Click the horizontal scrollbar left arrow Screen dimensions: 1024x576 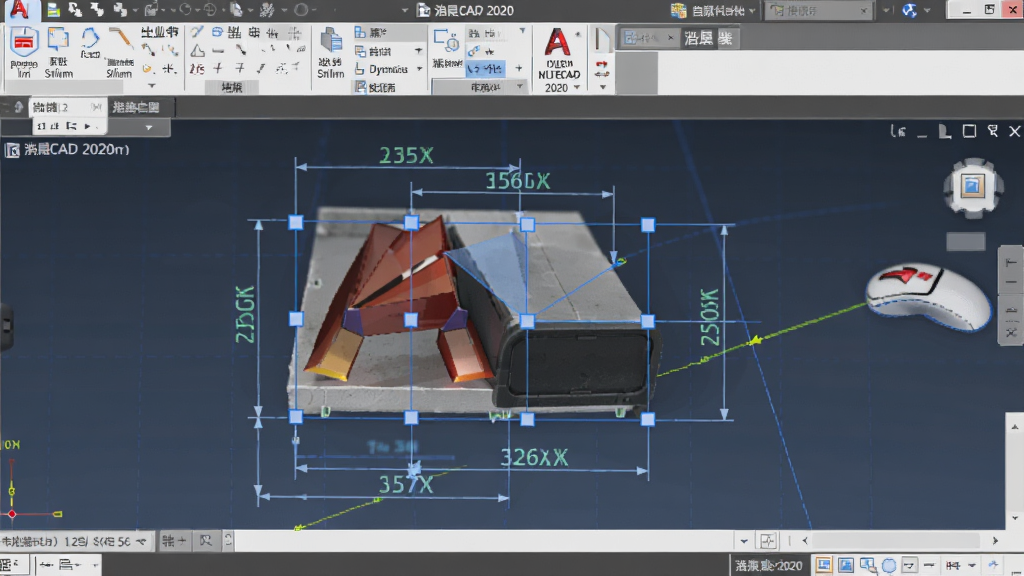(805, 541)
